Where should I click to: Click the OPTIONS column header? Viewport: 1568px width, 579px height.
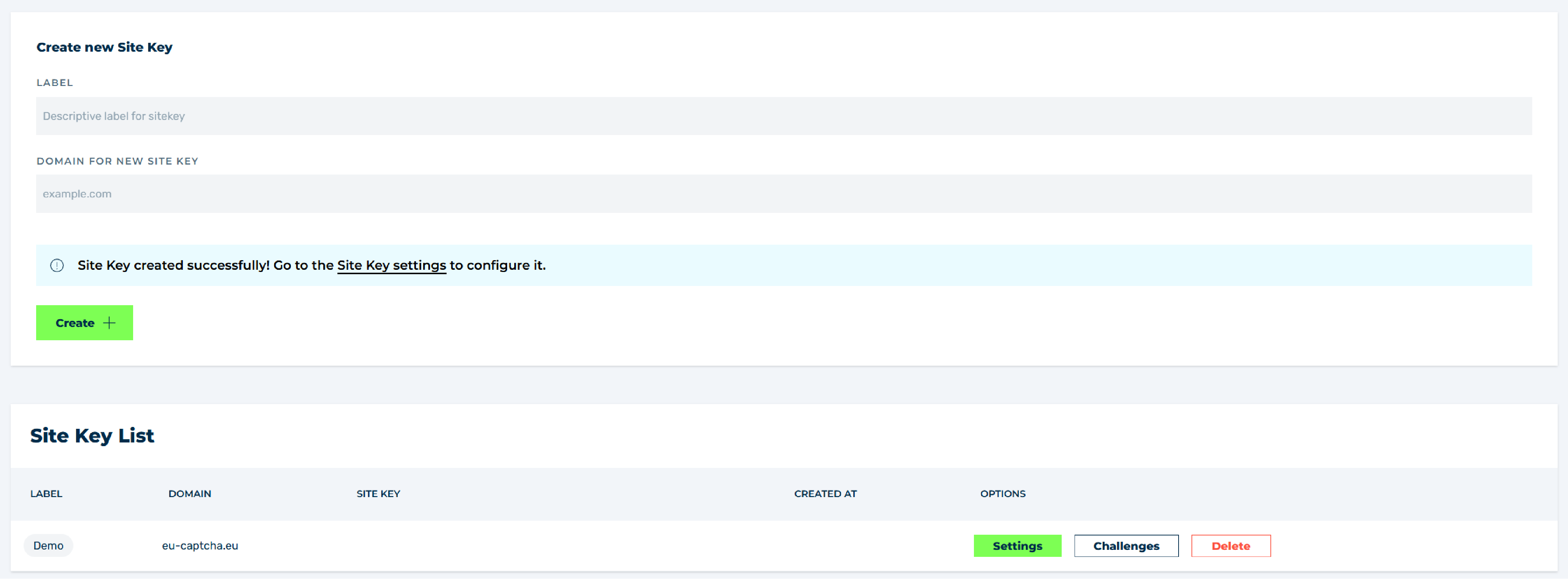pos(1002,494)
